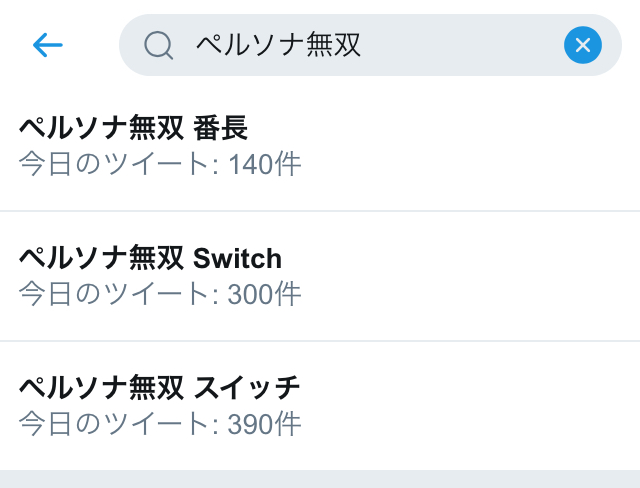Click the 140件 number in the first result
This screenshot has height=488, width=640.
(x=264, y=164)
